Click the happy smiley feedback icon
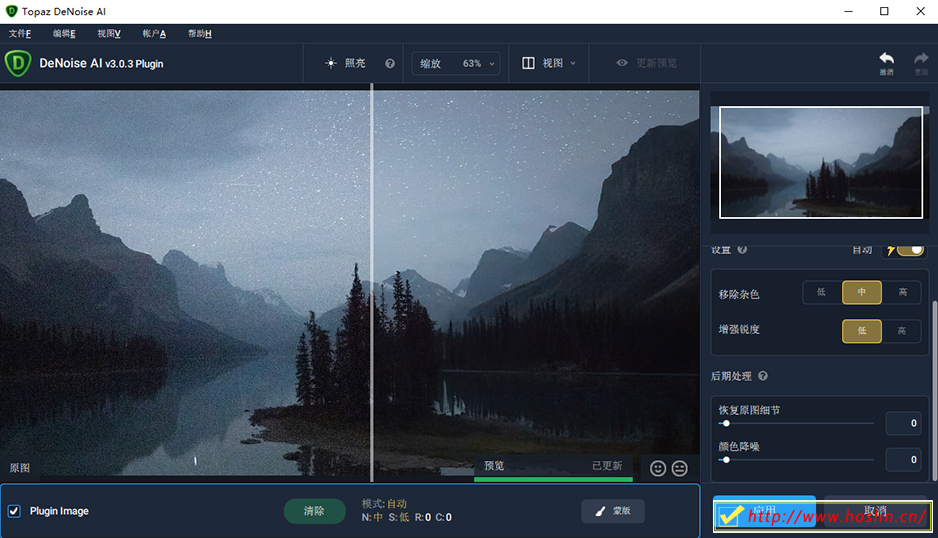 click(x=658, y=468)
